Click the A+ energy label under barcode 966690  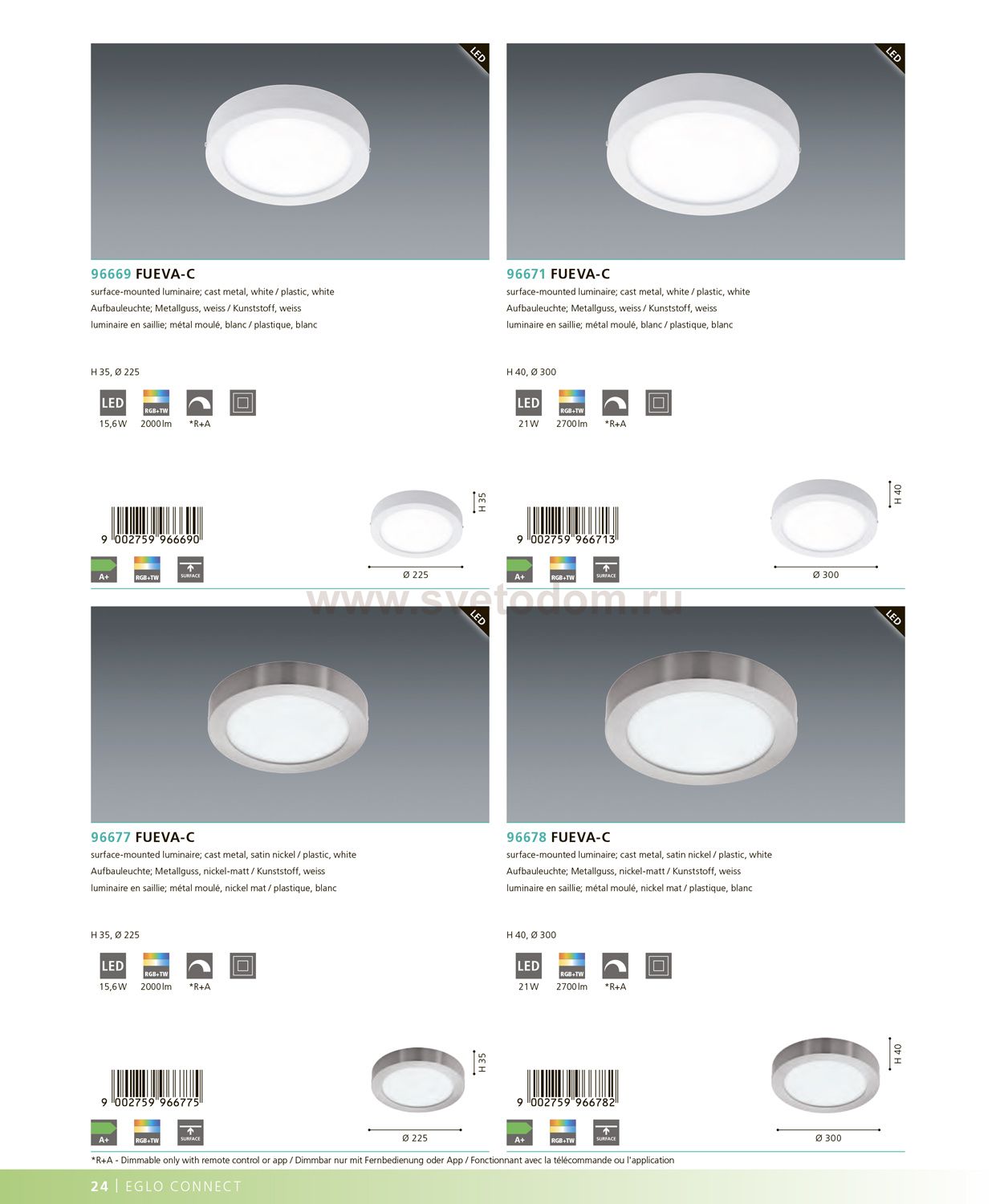tap(104, 569)
